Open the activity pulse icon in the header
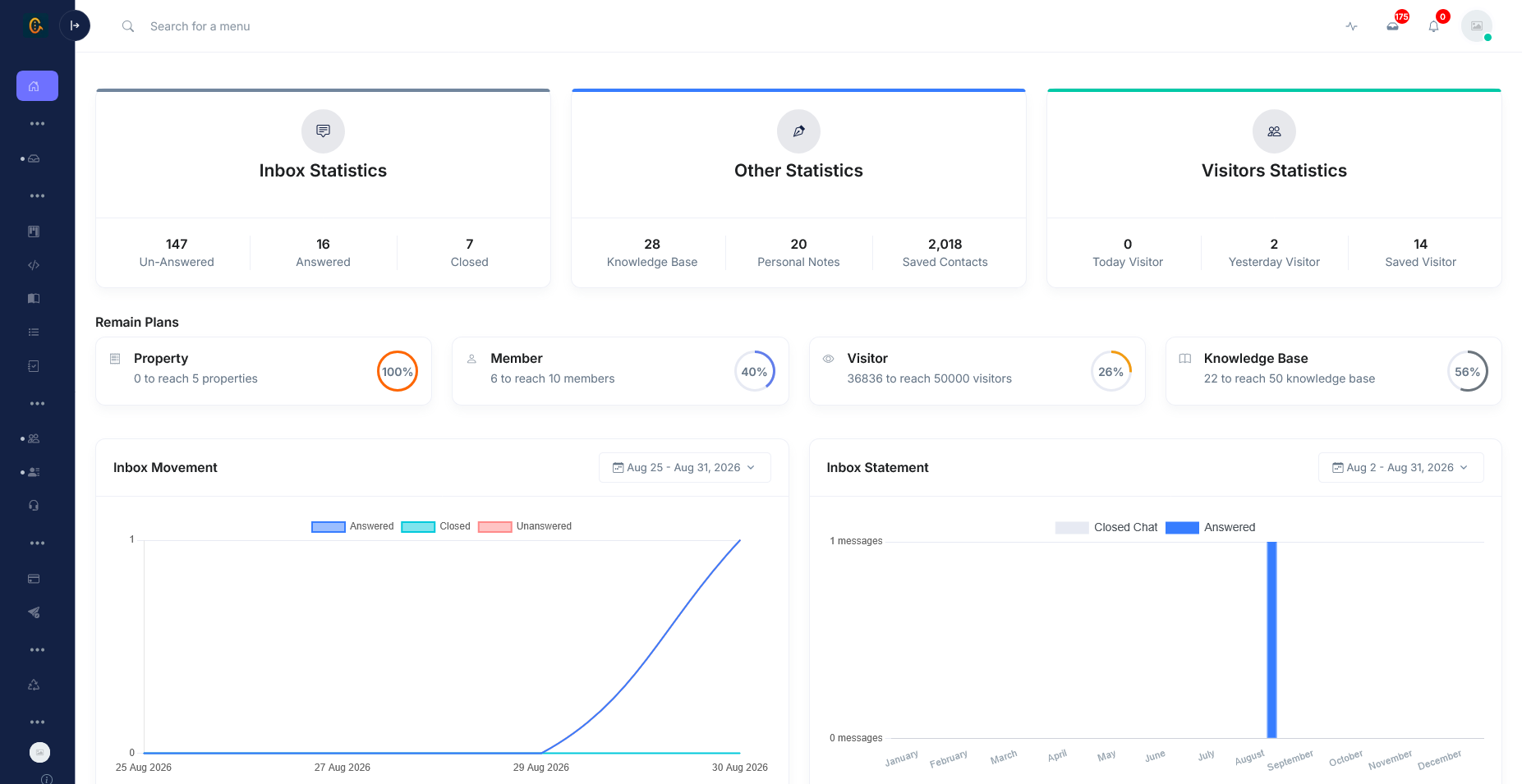 (1352, 26)
